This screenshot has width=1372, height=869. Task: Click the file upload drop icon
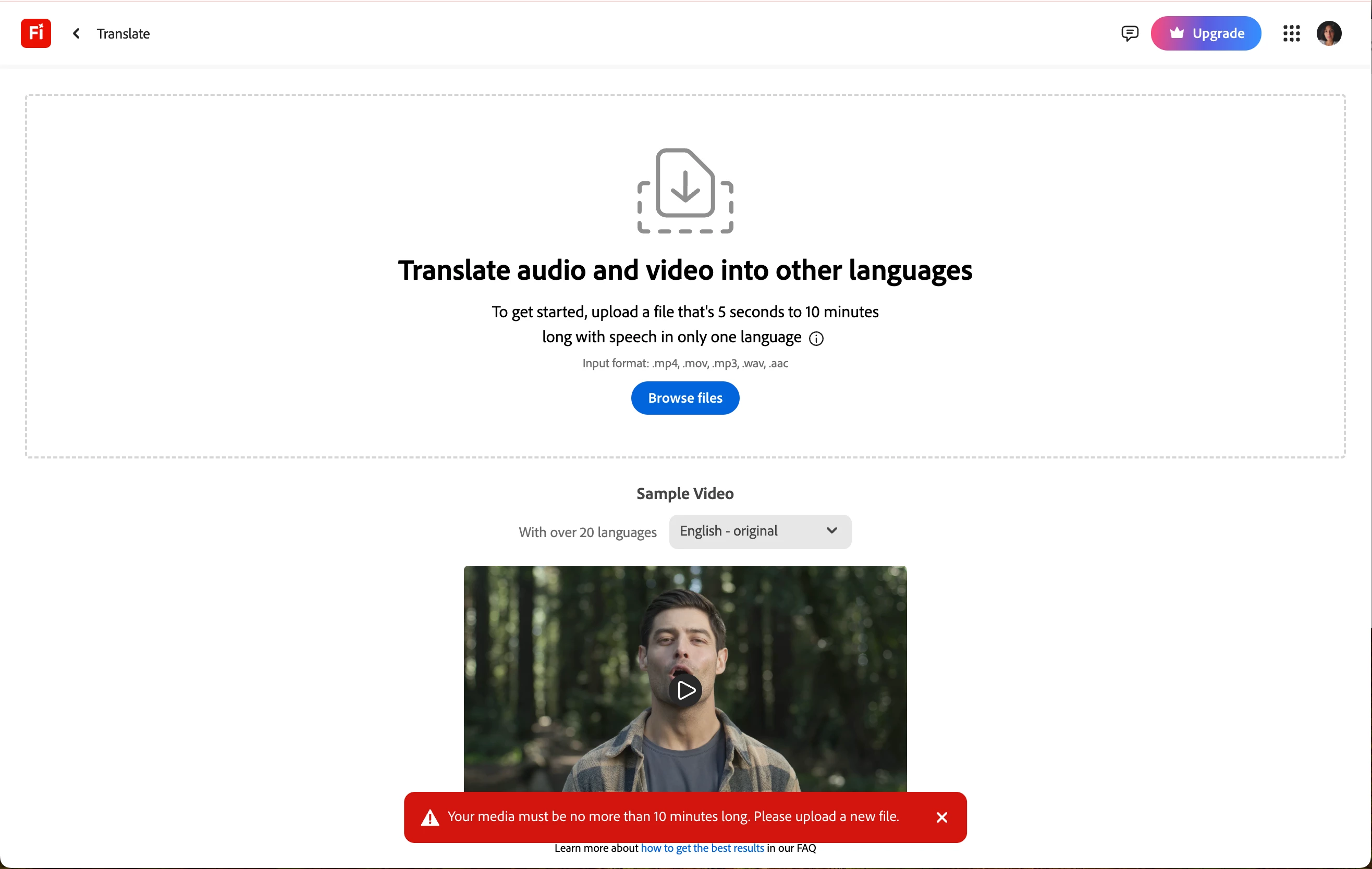(x=685, y=190)
